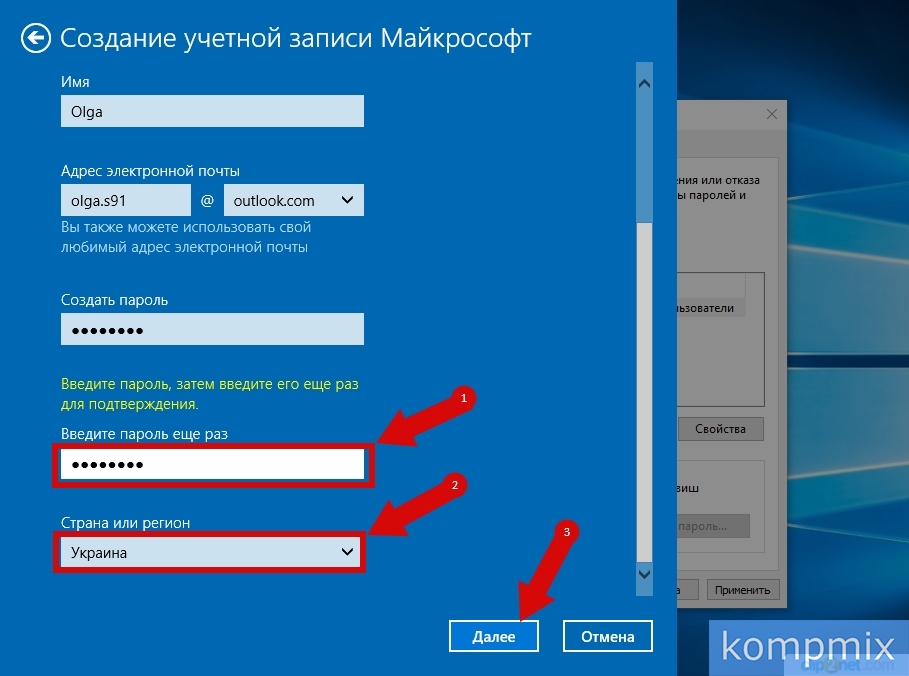The height and width of the screenshot is (676, 909).
Task: Click the scrollbar up arrow
Action: (x=644, y=83)
